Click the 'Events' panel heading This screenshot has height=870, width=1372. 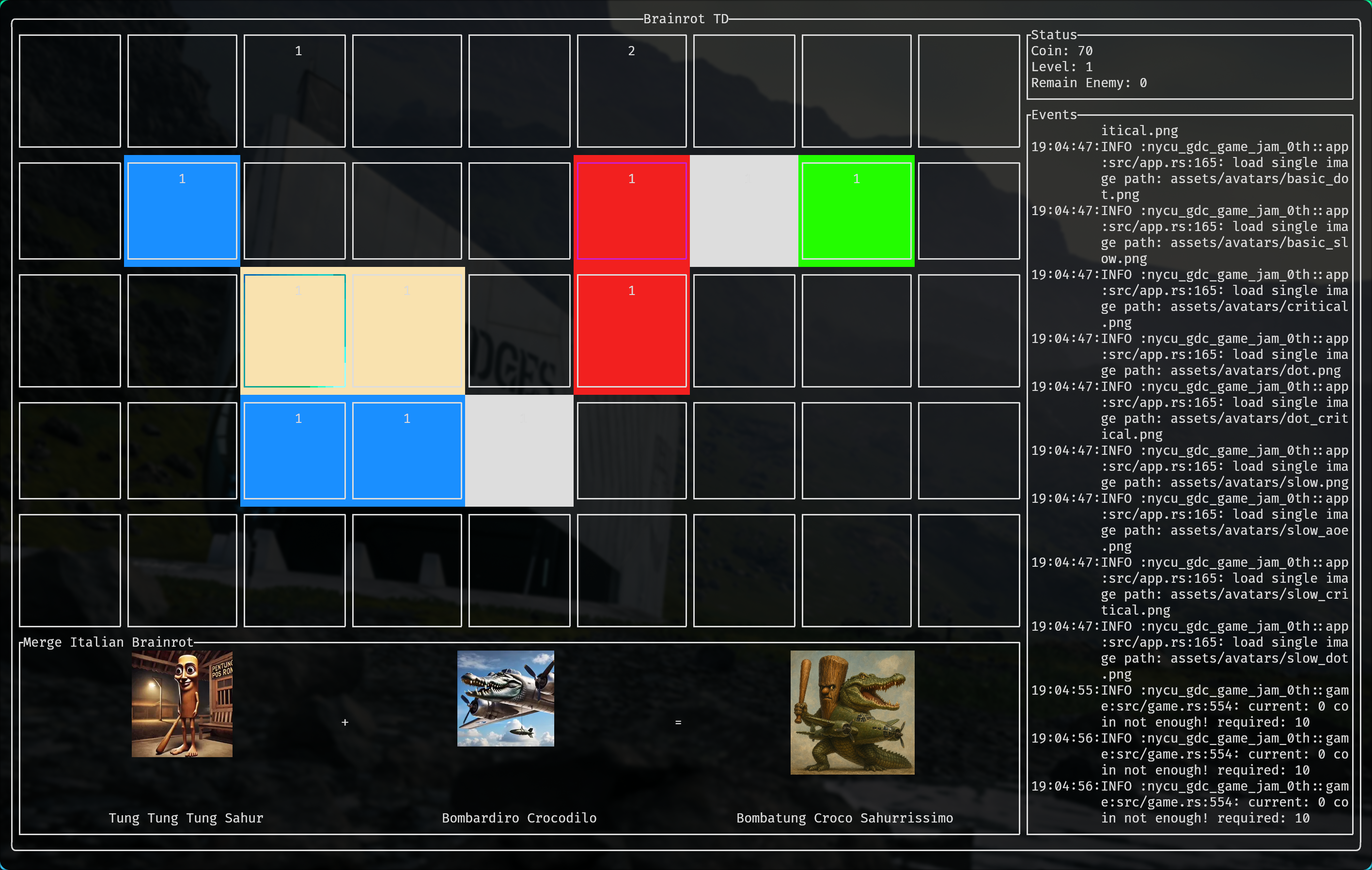(x=1054, y=114)
